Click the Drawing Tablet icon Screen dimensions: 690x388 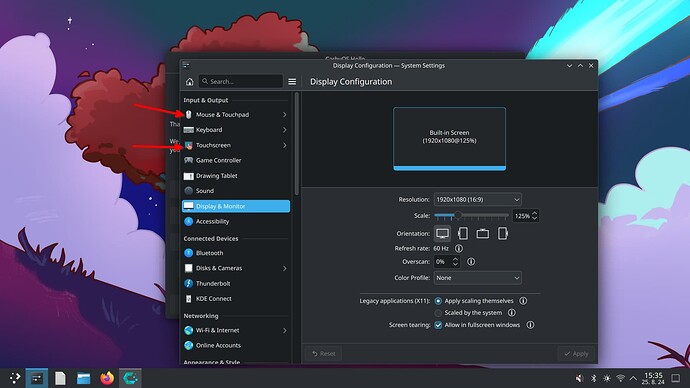tap(188, 176)
